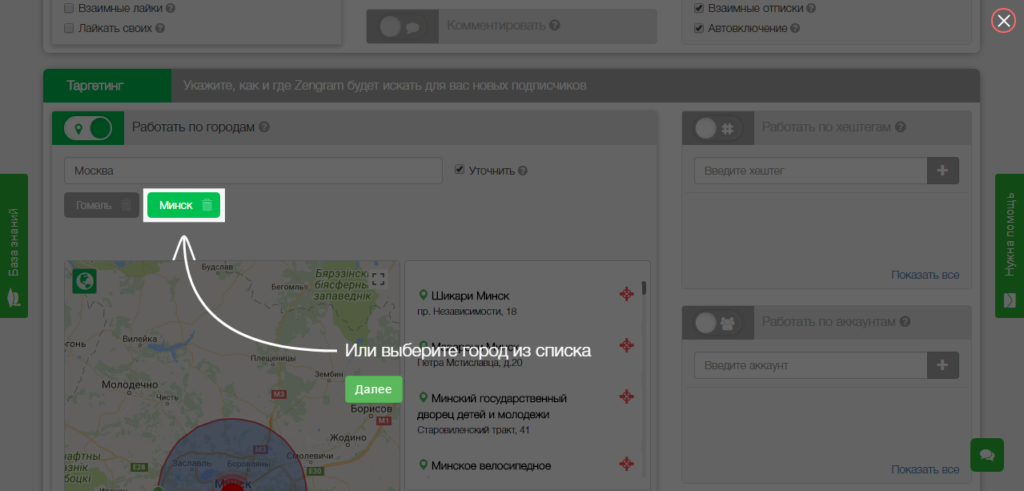Screen dimensions: 1024x491
Task: Uncheck the Уточнить checkbox
Action: [x=460, y=170]
